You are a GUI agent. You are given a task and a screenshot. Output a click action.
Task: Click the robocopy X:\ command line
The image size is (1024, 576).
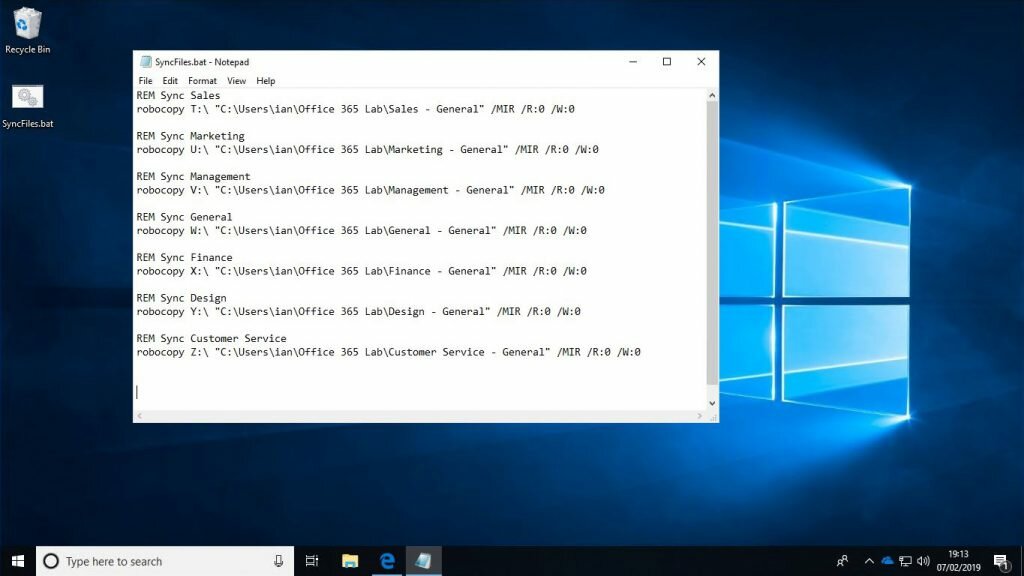coord(362,271)
